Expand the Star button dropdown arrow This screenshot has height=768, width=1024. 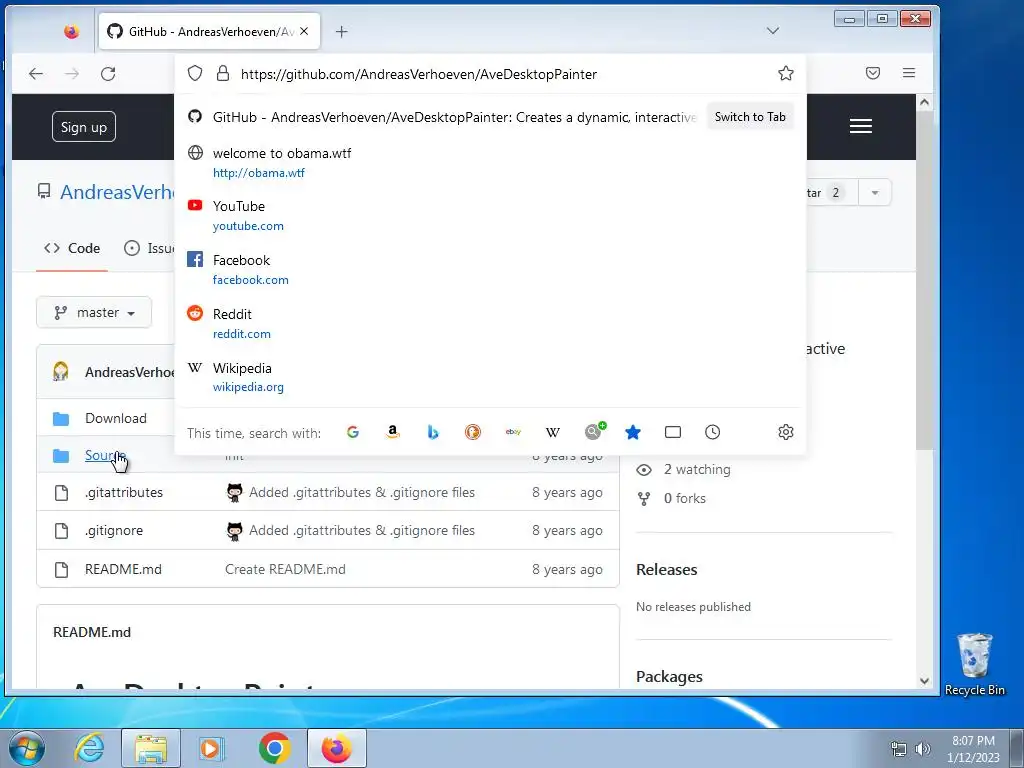(874, 193)
